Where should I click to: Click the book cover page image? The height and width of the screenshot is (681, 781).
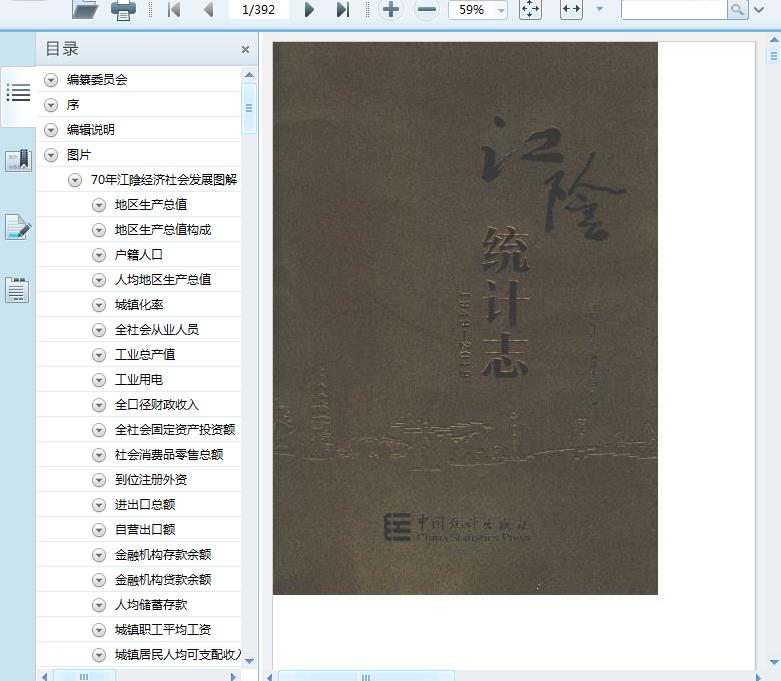tap(465, 318)
